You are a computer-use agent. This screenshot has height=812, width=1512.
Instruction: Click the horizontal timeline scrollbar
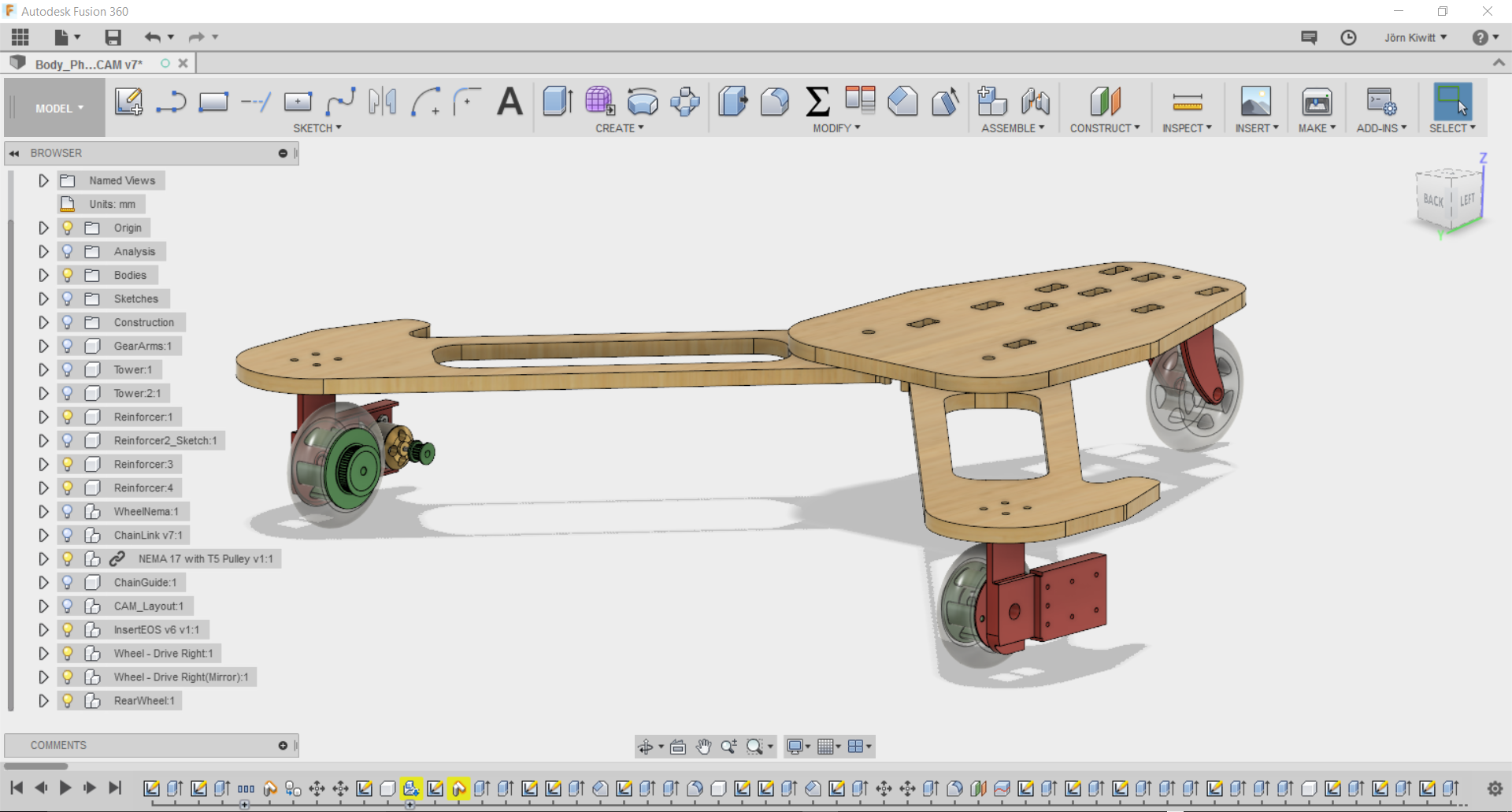35,766
